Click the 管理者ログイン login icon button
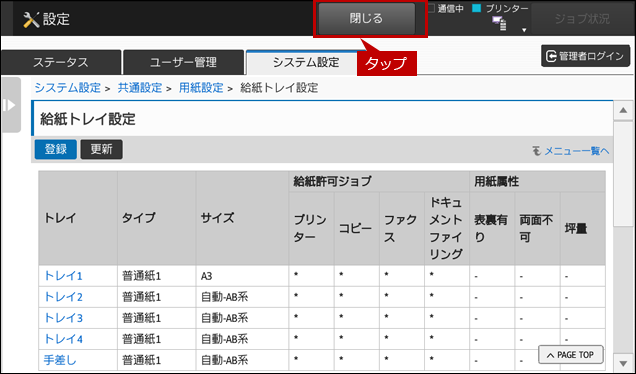636x374 pixels. pyautogui.click(x=585, y=56)
